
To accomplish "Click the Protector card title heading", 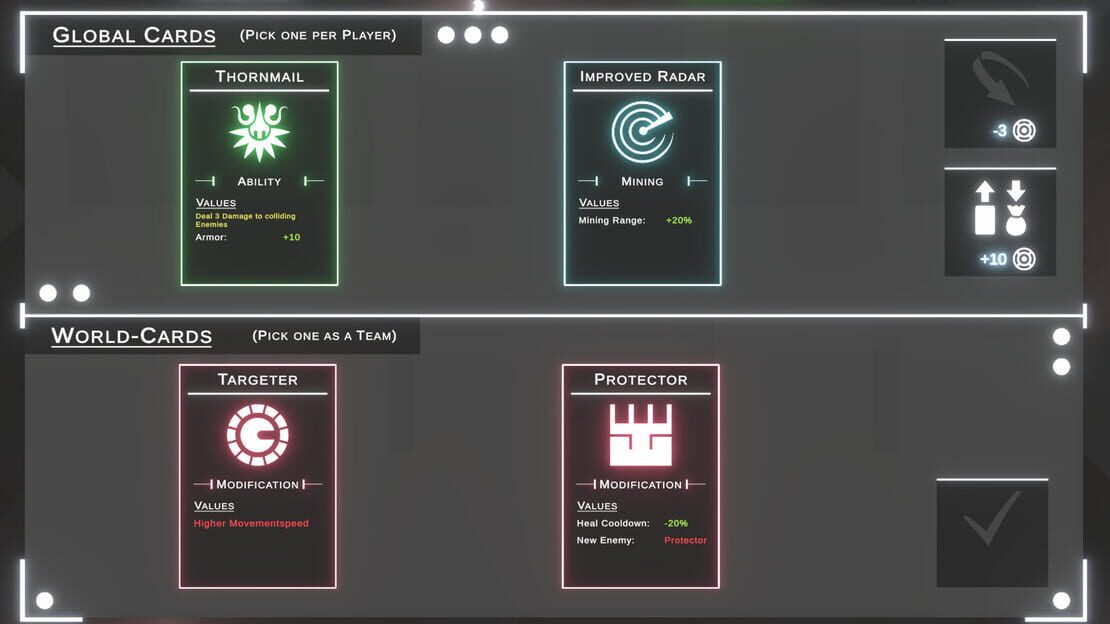I will [x=641, y=380].
